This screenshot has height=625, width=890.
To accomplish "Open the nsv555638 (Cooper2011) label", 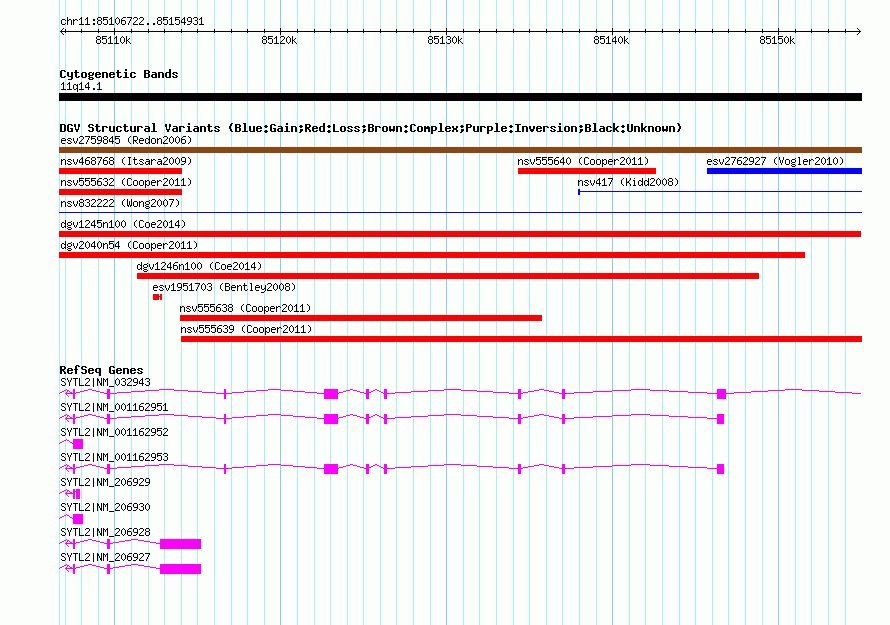I will coord(245,308).
